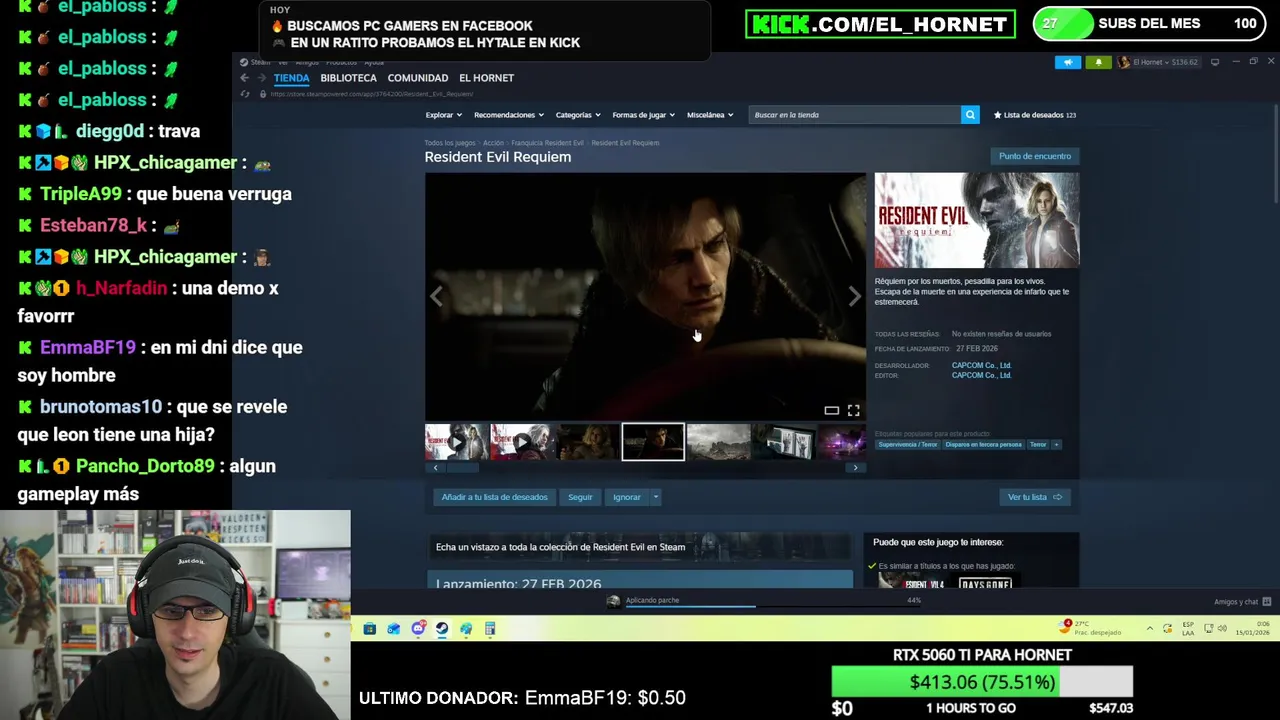This screenshot has height=720, width=1280.
Task: Click the CAPCOM developer link
Action: click(x=981, y=365)
